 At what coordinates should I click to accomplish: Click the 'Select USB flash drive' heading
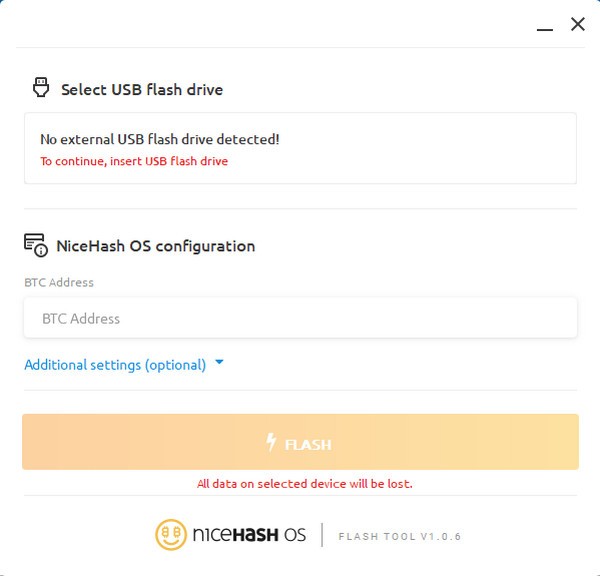tap(142, 90)
